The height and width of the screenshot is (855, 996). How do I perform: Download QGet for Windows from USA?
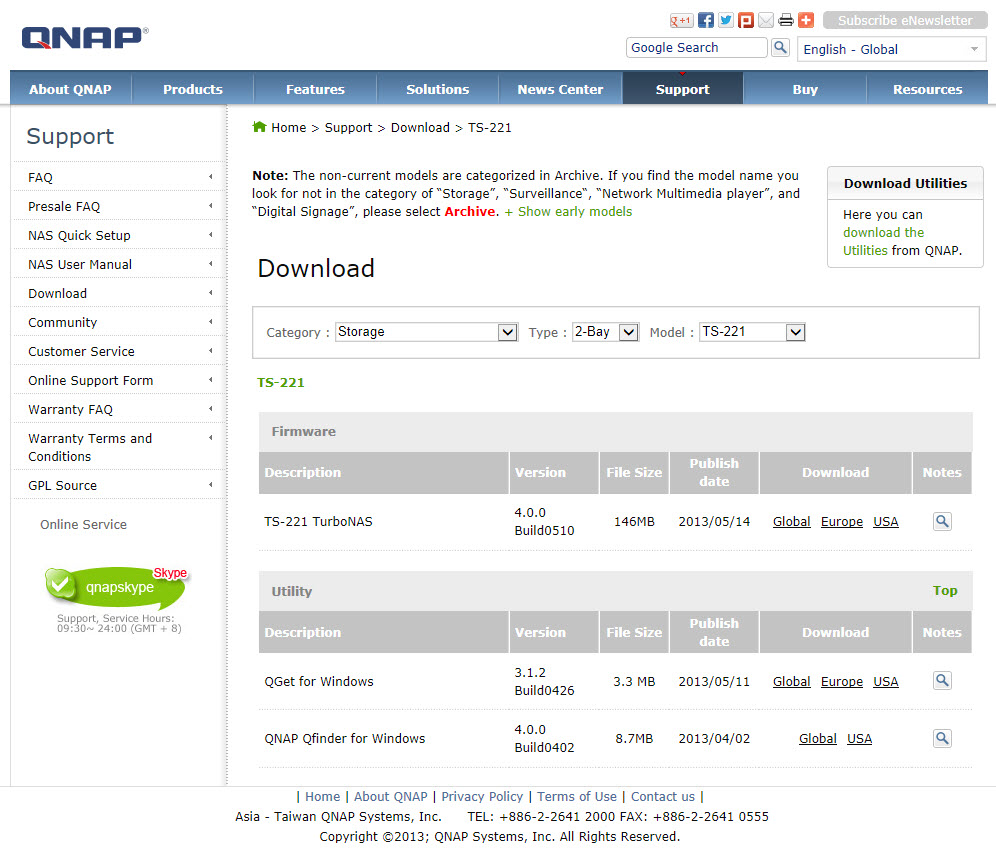tap(885, 682)
